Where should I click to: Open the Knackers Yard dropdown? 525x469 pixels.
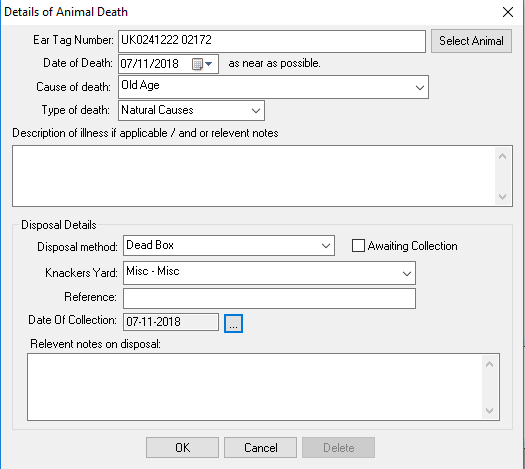[407, 273]
